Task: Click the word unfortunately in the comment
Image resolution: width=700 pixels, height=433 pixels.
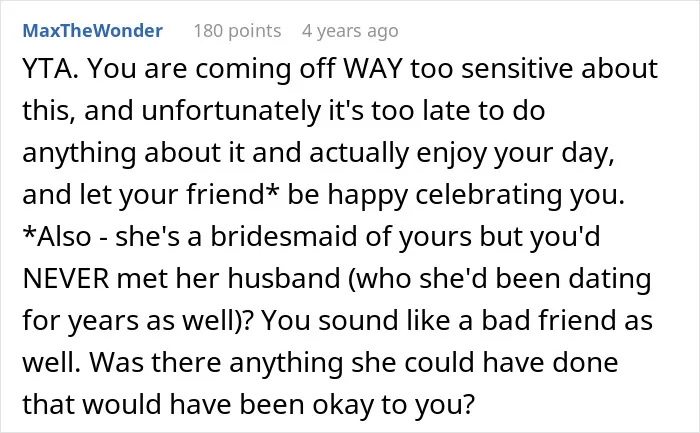Action: tap(231, 111)
